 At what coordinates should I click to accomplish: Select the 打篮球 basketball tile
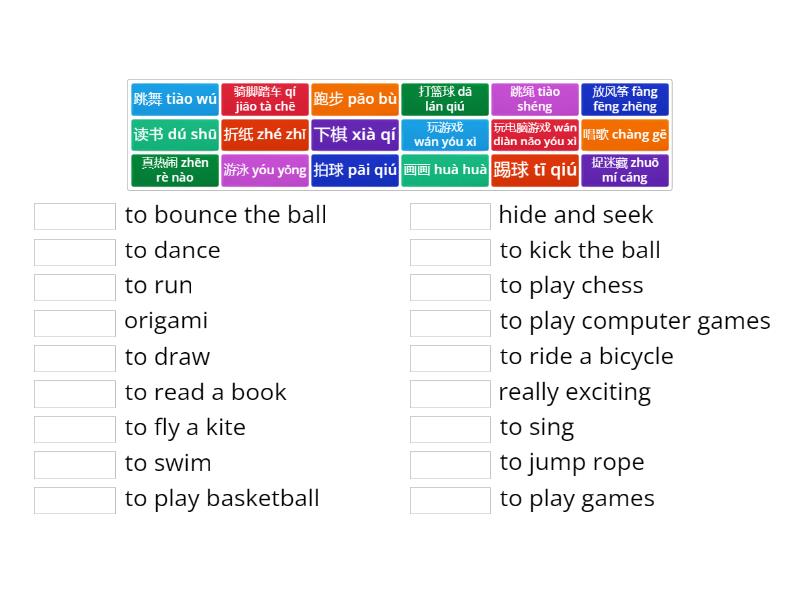pos(445,99)
